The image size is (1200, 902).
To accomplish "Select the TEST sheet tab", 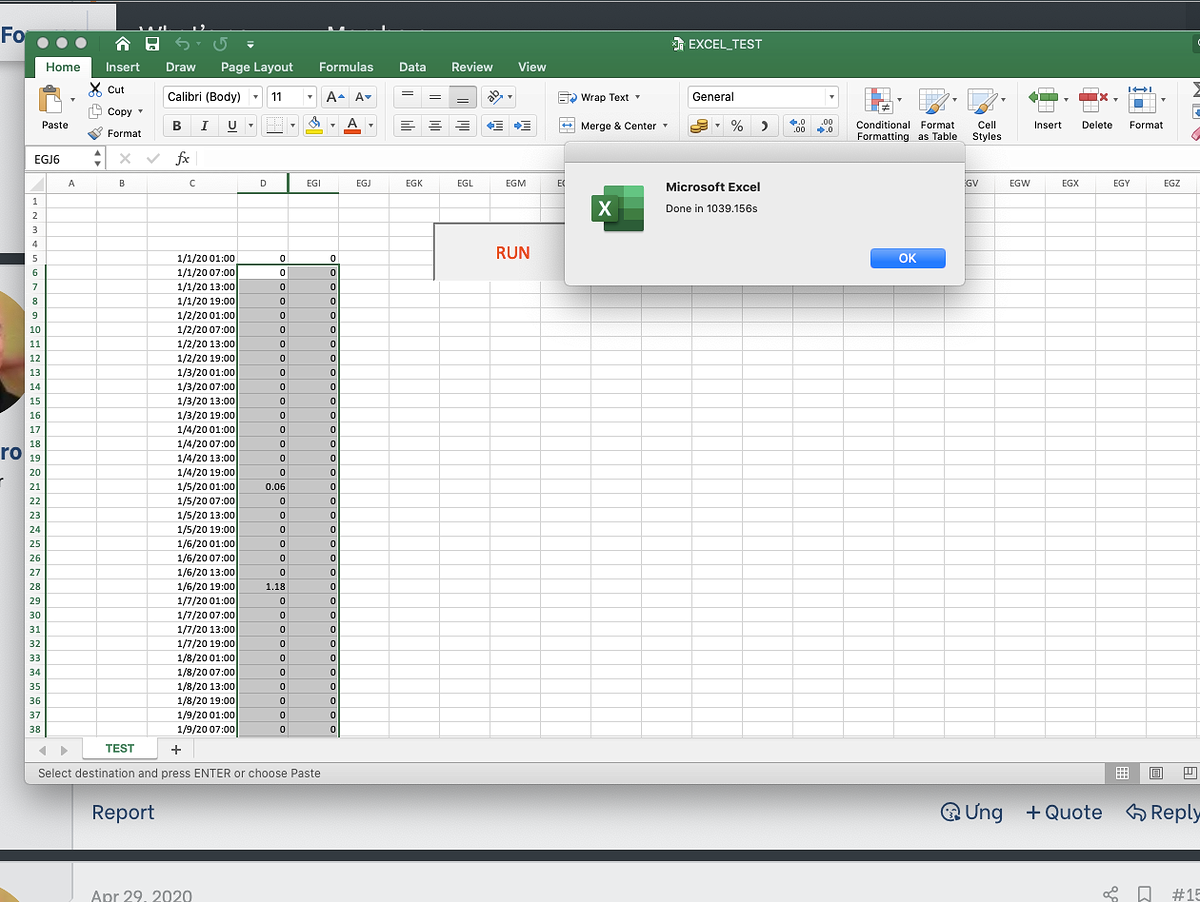I will (x=119, y=748).
